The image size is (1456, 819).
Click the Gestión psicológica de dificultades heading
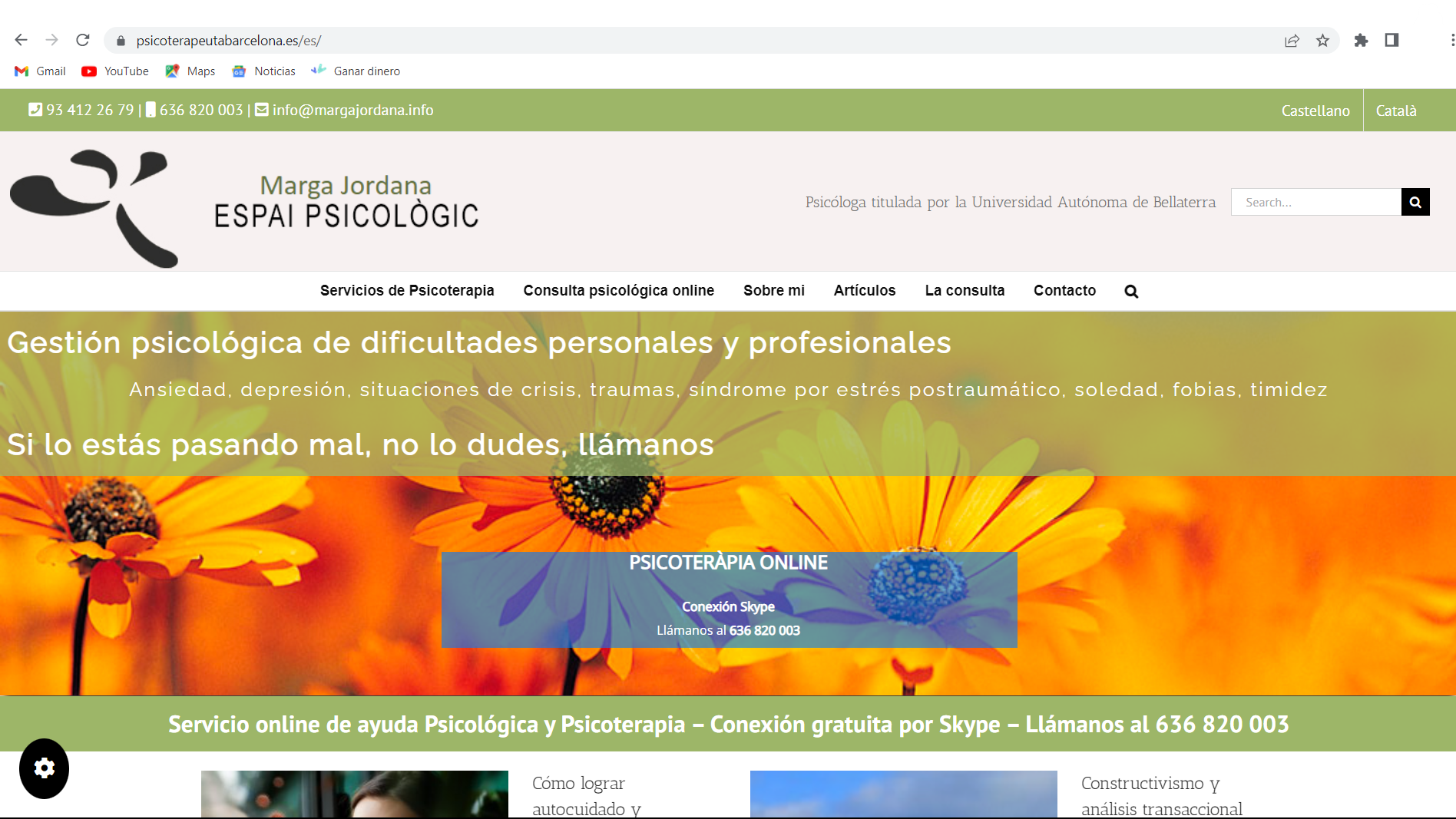[x=479, y=342]
